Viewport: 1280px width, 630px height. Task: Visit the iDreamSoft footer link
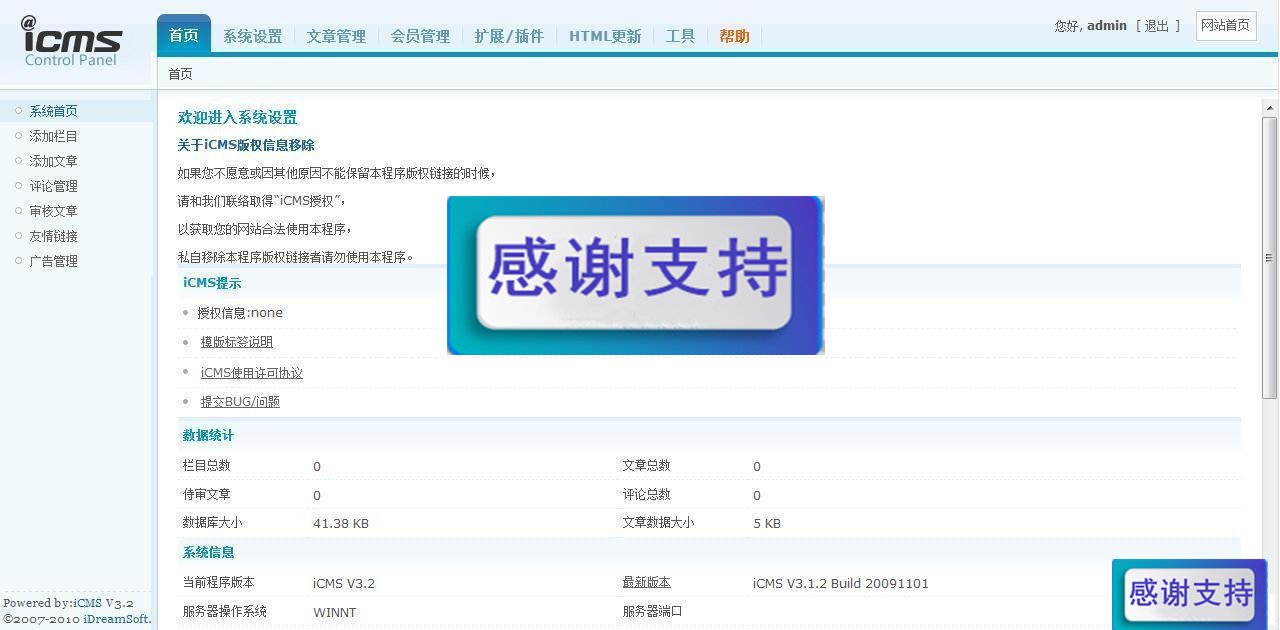click(117, 619)
